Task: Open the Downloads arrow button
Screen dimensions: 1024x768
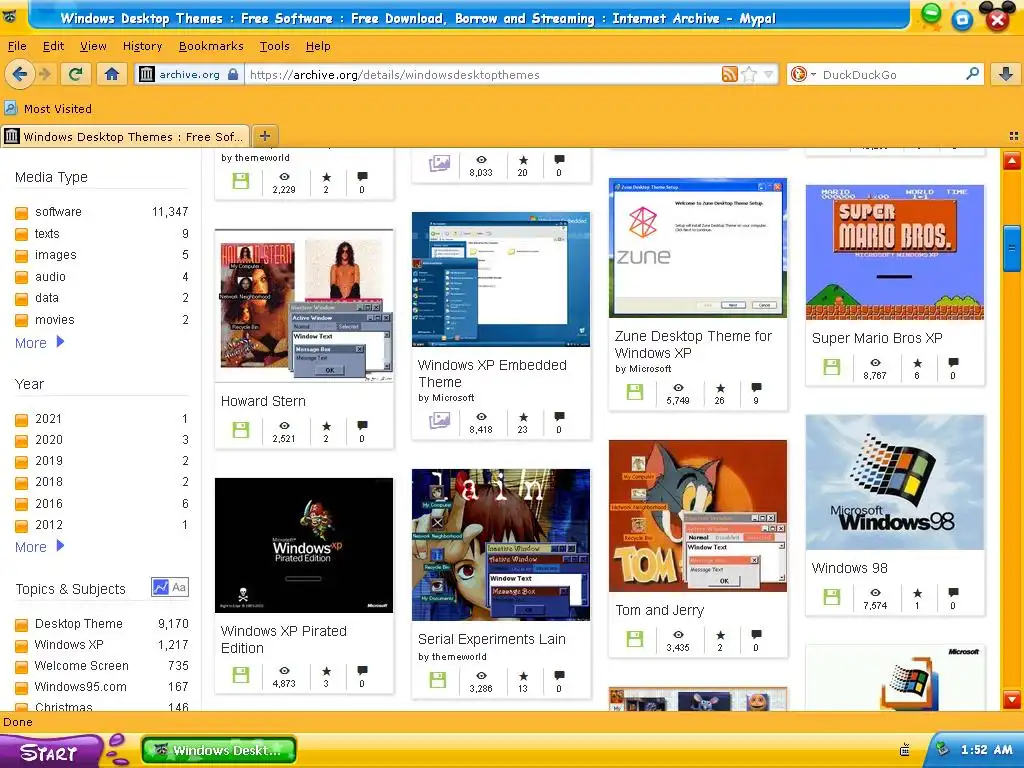Action: point(1006,74)
